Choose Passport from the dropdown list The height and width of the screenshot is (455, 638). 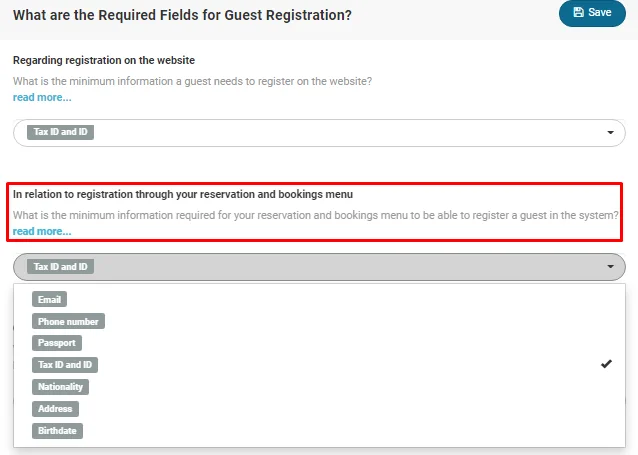56,343
